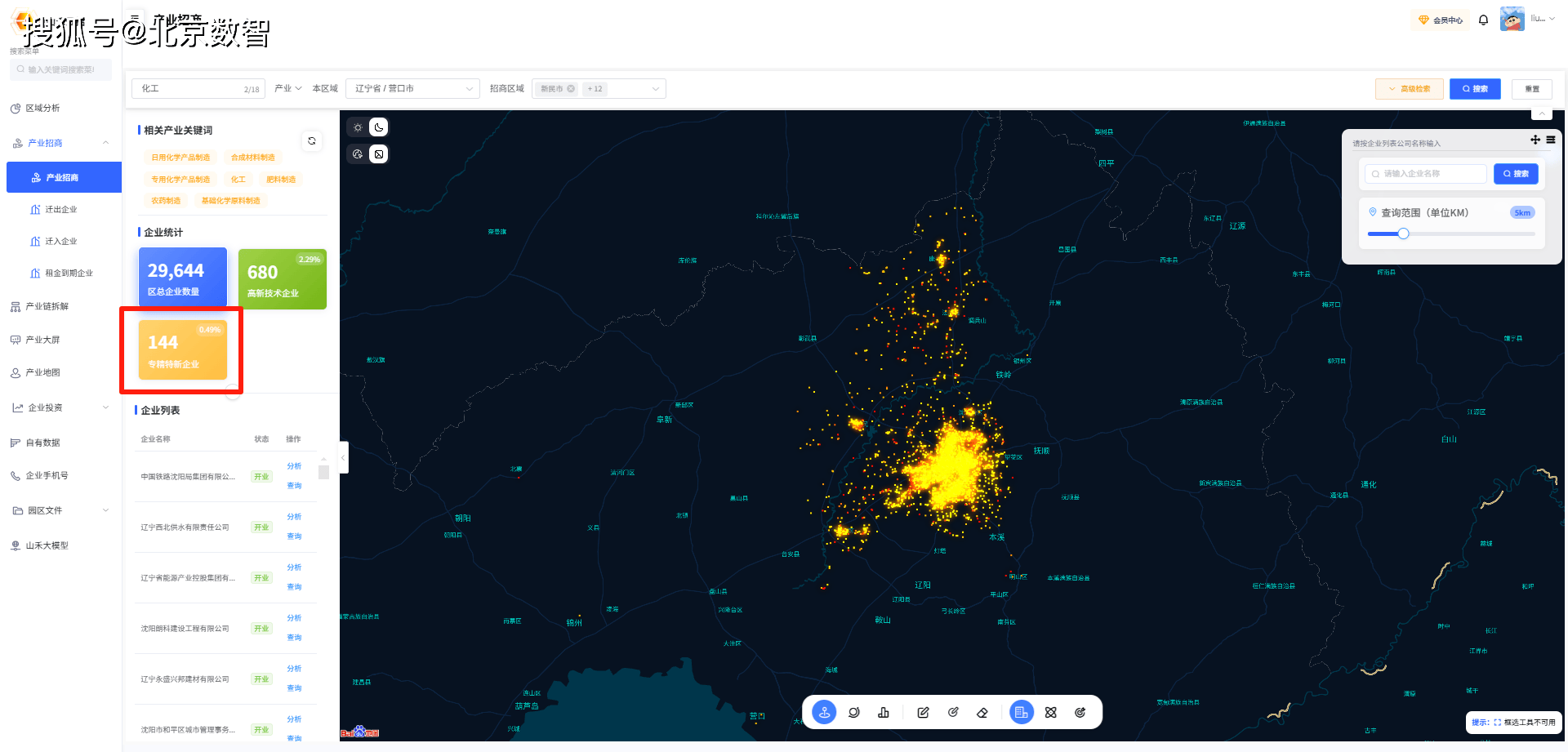Click the atom-shaped icon in map toolbar
Screen dimensions: 1568x752
coord(1051,712)
